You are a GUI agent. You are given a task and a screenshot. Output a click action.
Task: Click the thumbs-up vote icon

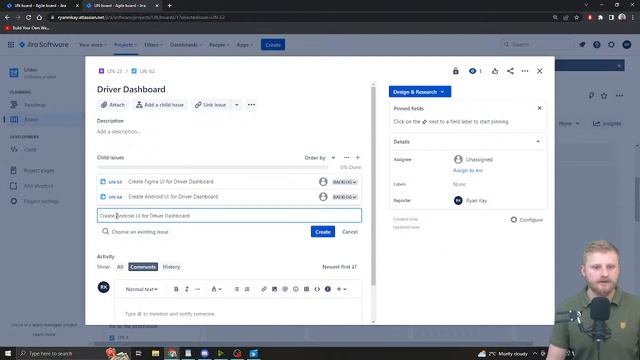pyautogui.click(x=495, y=71)
